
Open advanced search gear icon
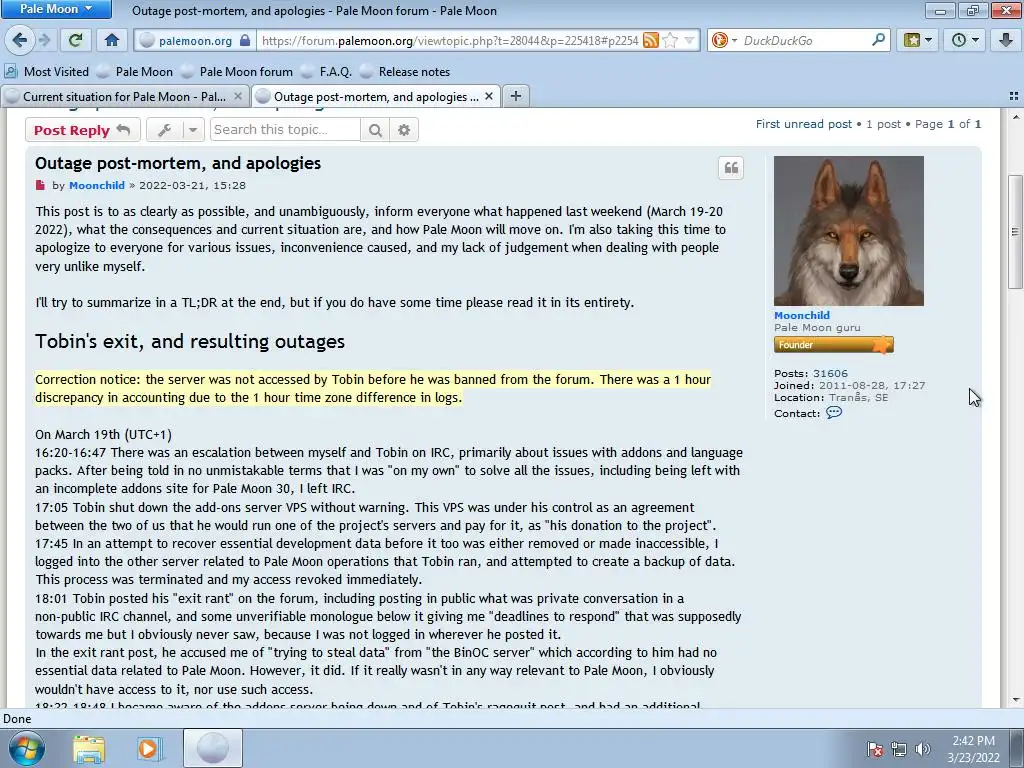(404, 130)
